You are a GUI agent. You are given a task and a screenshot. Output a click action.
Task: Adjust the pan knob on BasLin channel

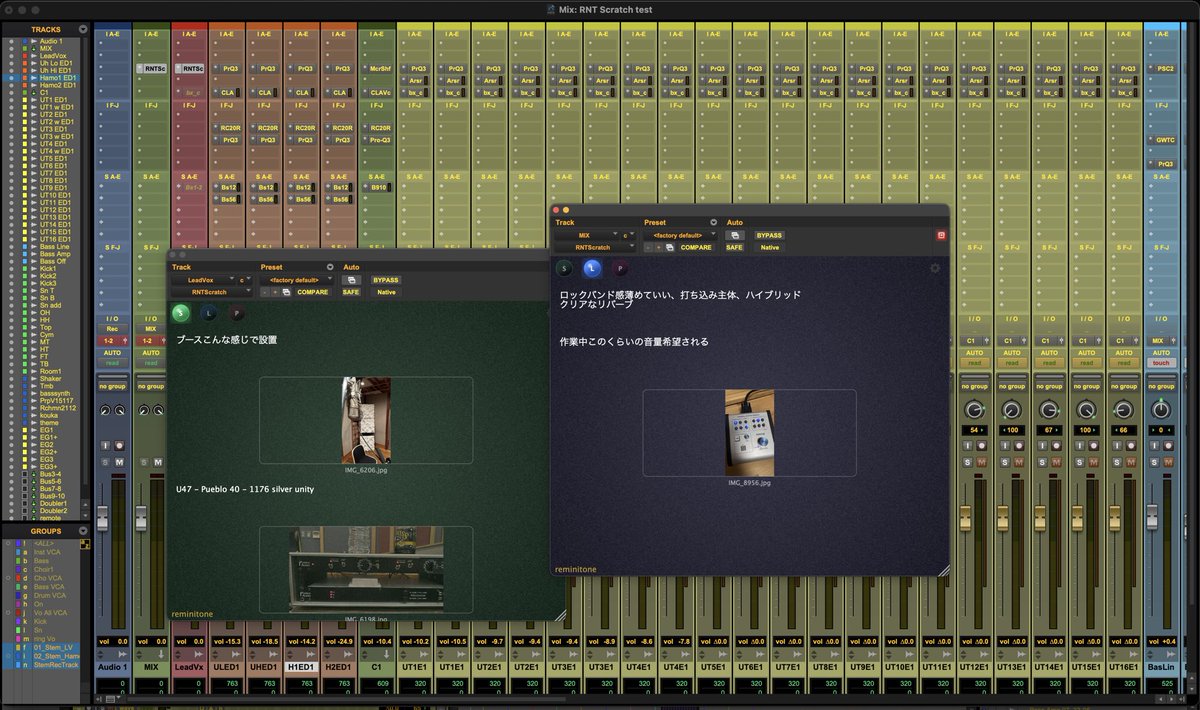1160,411
